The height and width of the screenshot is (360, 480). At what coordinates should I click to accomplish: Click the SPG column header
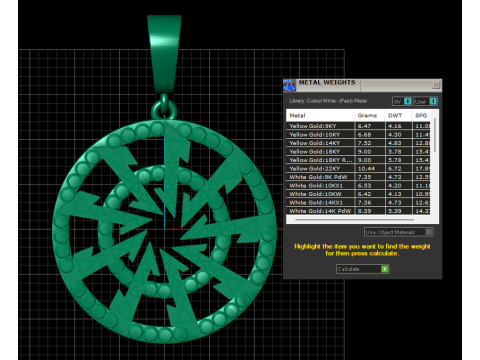tap(422, 116)
